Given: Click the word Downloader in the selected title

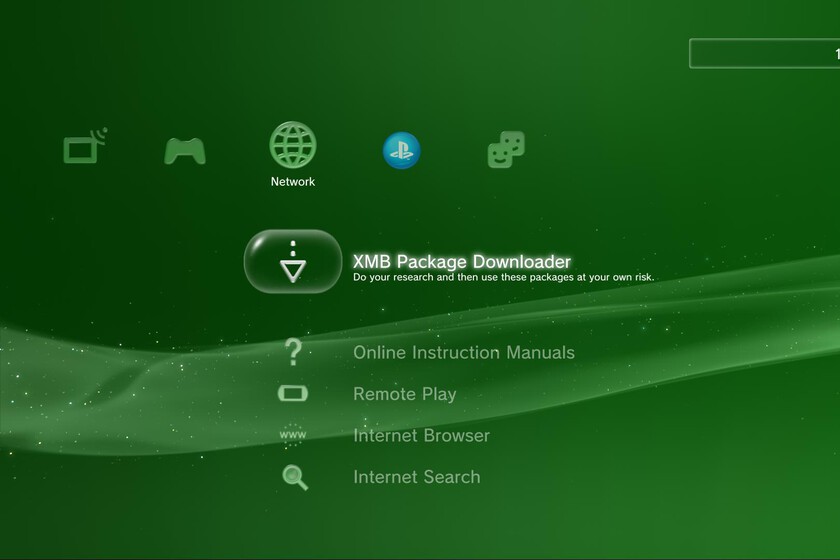Looking at the screenshot, I should coord(522,262).
